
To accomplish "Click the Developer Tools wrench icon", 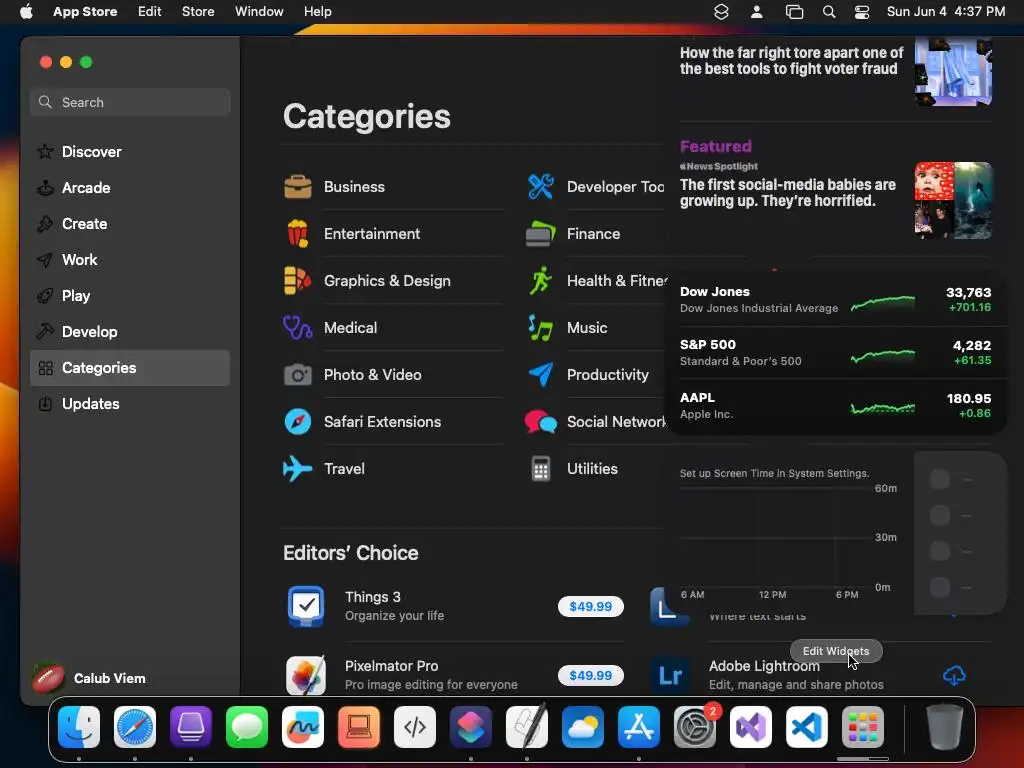I will tap(541, 187).
